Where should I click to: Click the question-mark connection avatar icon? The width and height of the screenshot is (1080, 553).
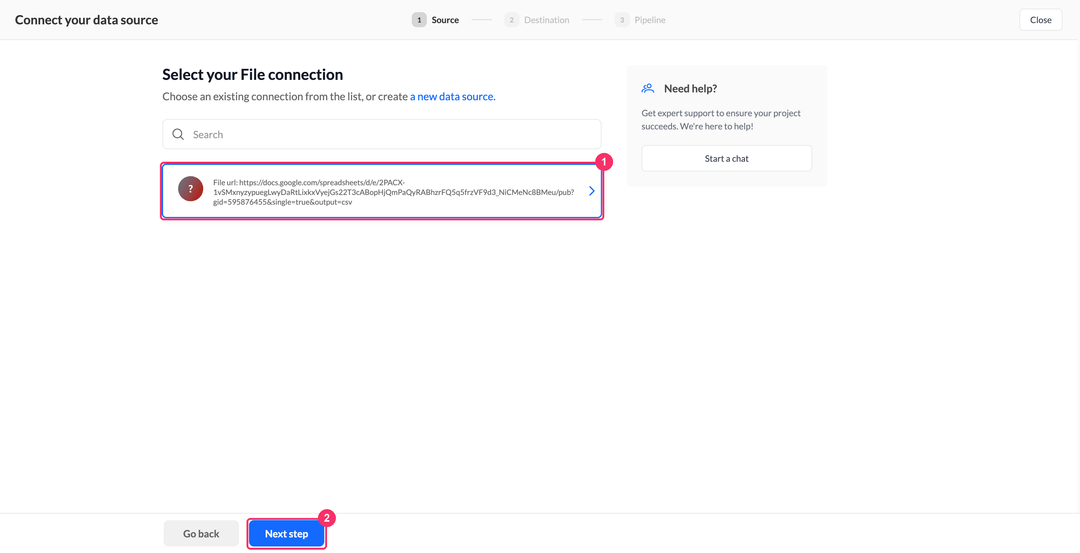[x=191, y=189]
